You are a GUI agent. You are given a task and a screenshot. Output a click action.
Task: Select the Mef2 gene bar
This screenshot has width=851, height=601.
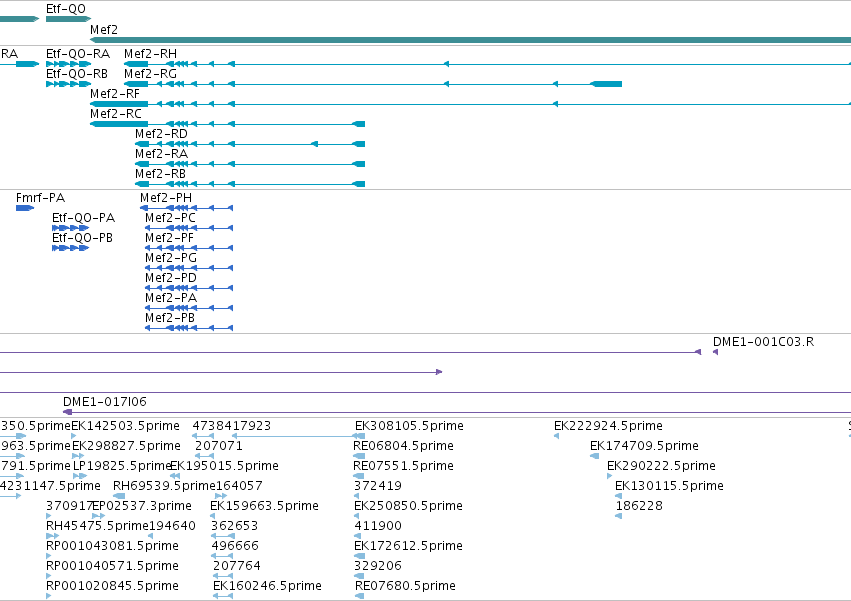[471, 40]
